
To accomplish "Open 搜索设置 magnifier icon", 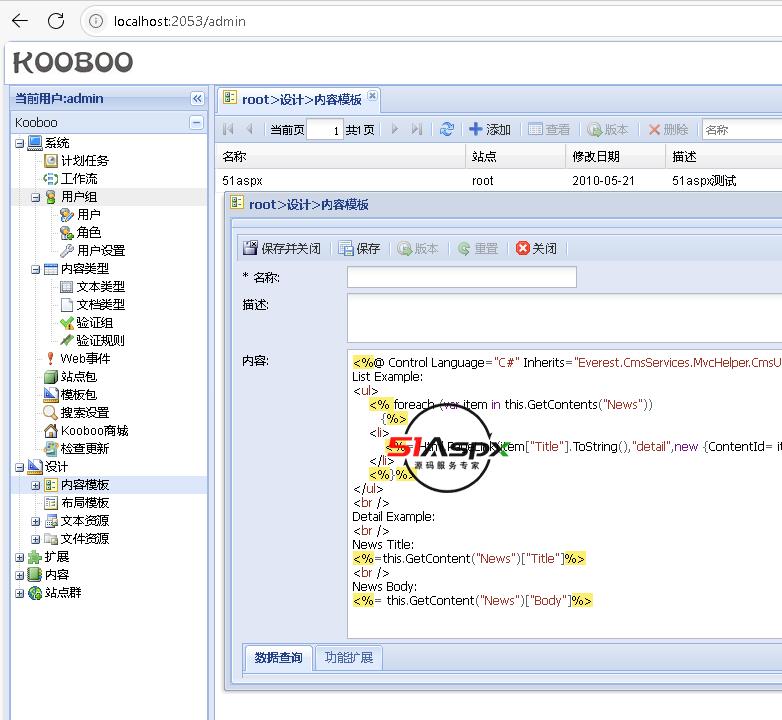I will click(51, 412).
